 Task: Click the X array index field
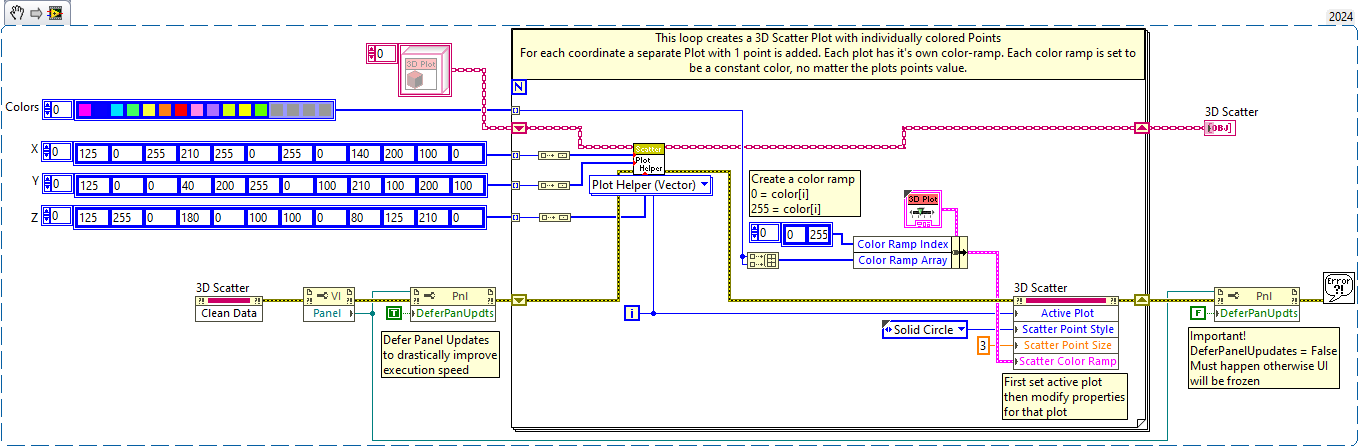click(x=61, y=152)
